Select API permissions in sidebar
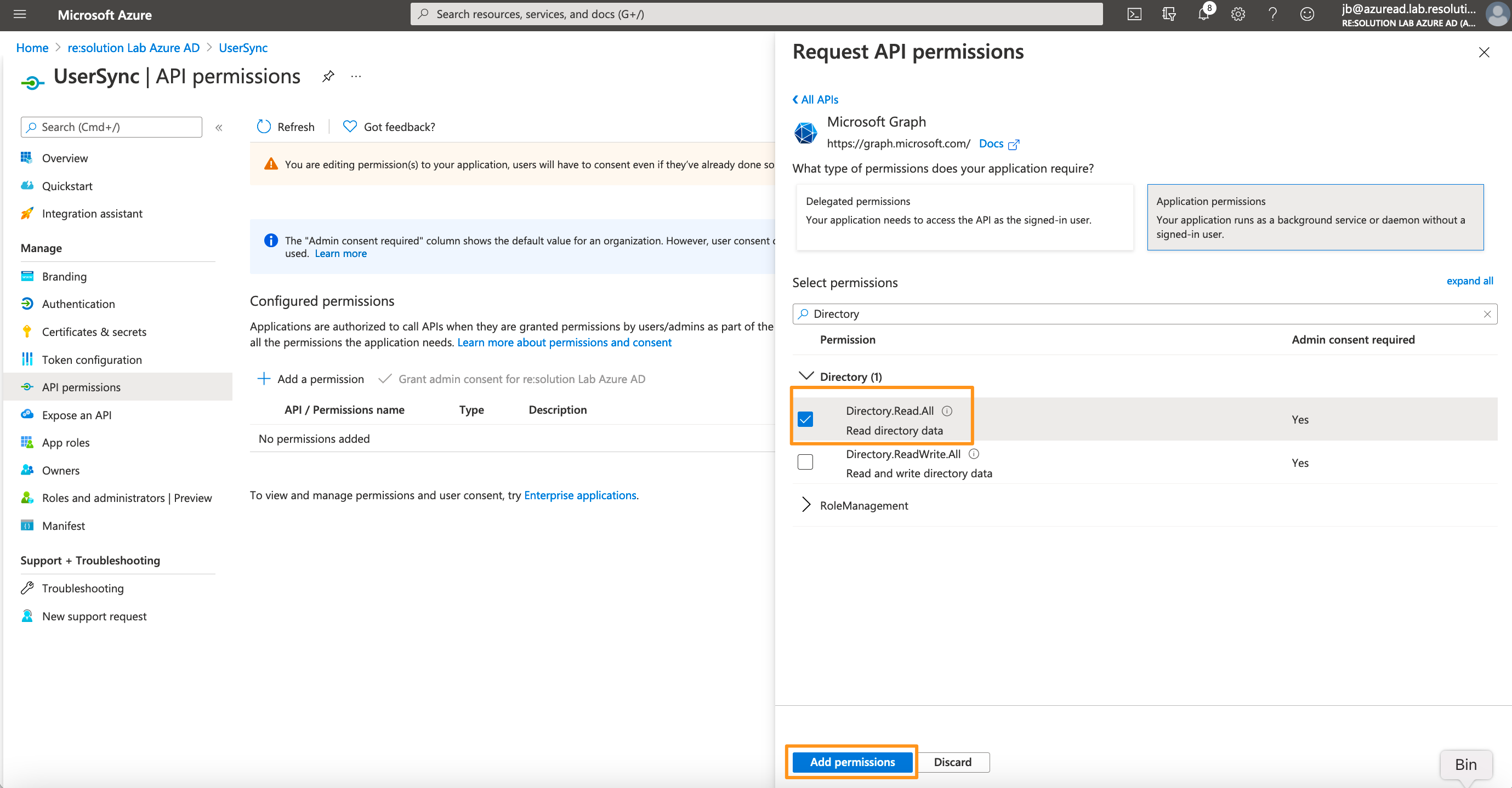Screen dimensions: 1512x788 pos(117,387)
